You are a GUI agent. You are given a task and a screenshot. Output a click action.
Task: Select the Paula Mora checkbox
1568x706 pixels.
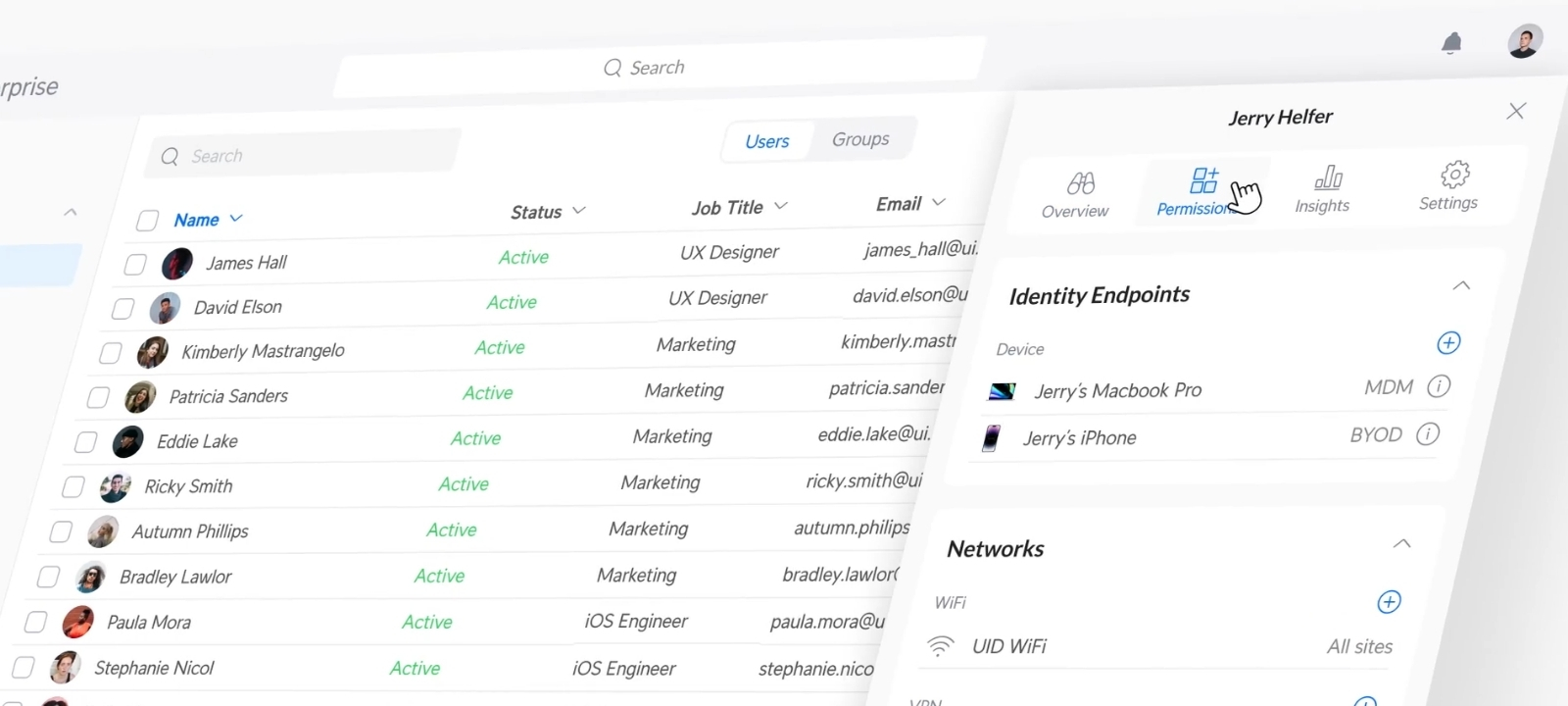click(x=35, y=622)
